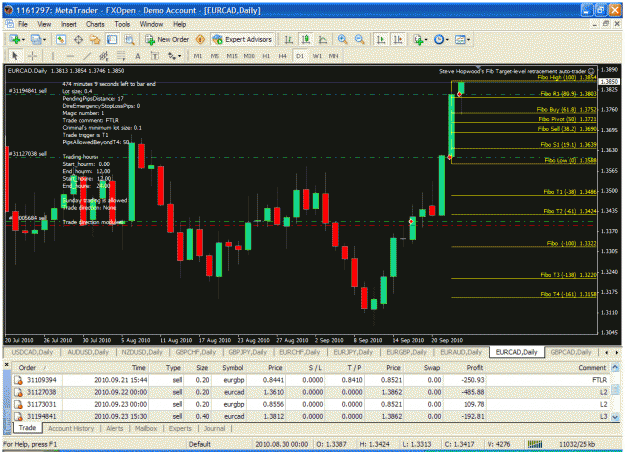Switch to the D1 timeframe

[x=300, y=56]
